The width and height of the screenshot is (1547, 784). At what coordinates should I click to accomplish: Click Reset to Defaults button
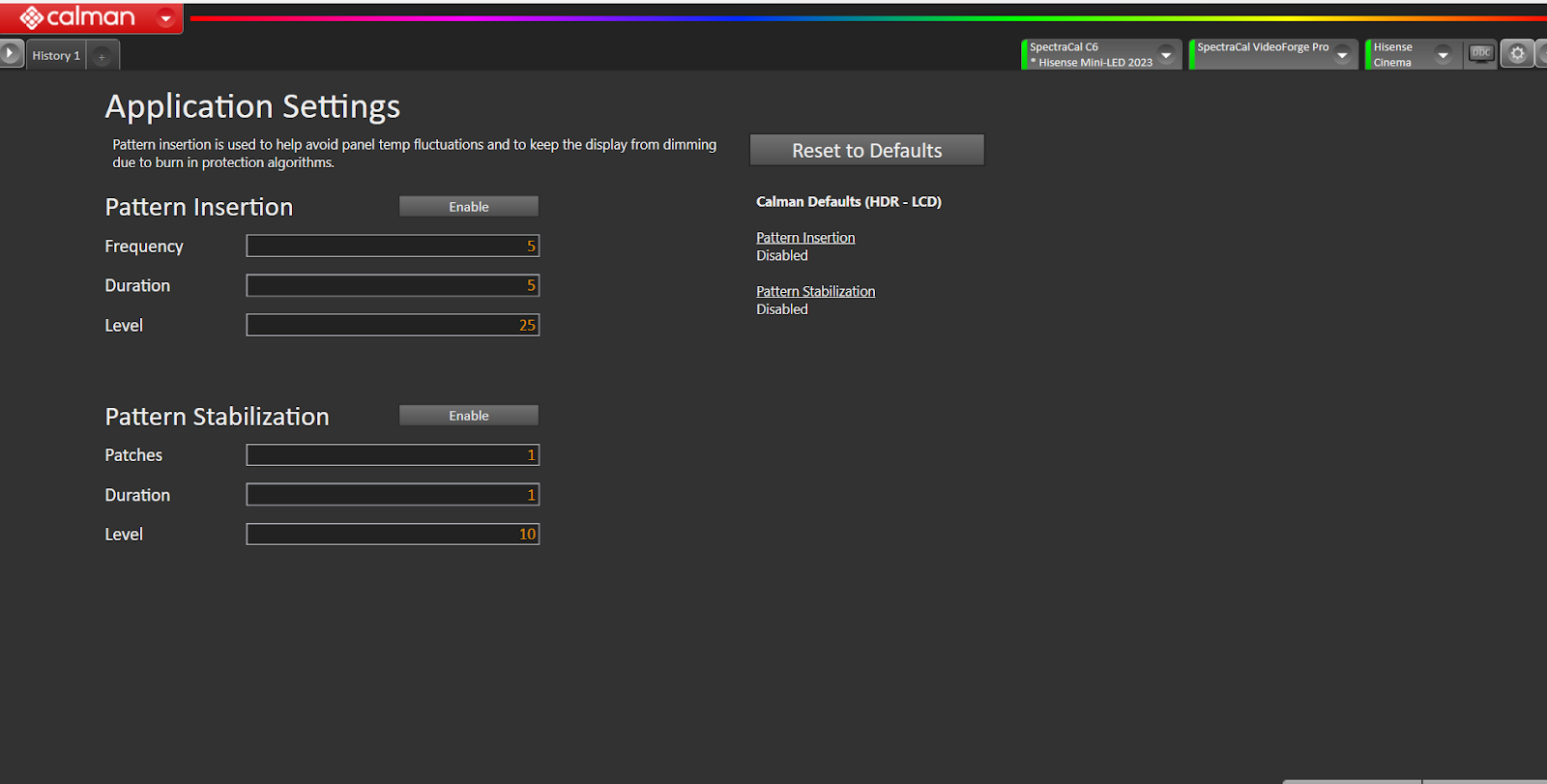click(866, 151)
